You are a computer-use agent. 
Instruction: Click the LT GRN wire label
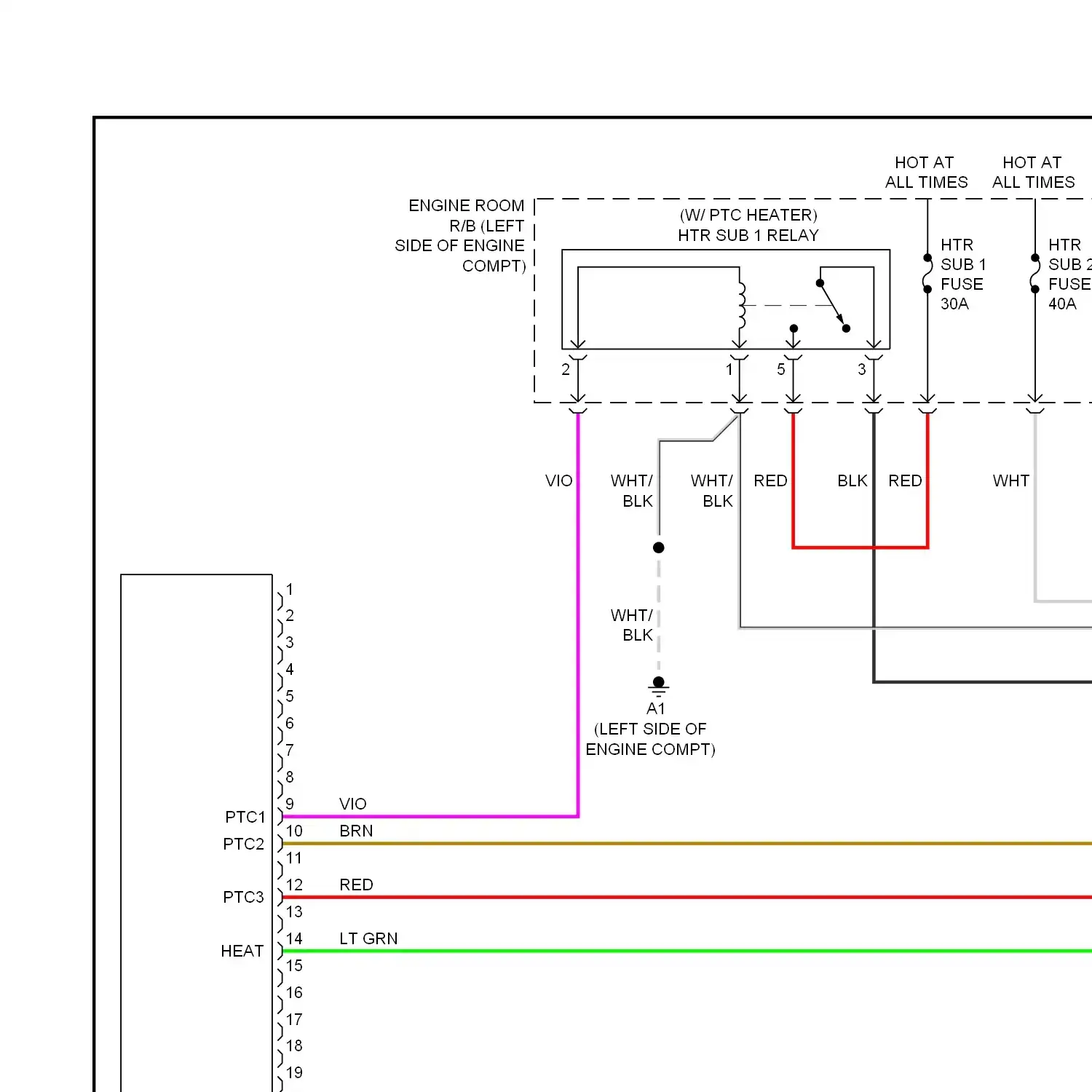368,938
